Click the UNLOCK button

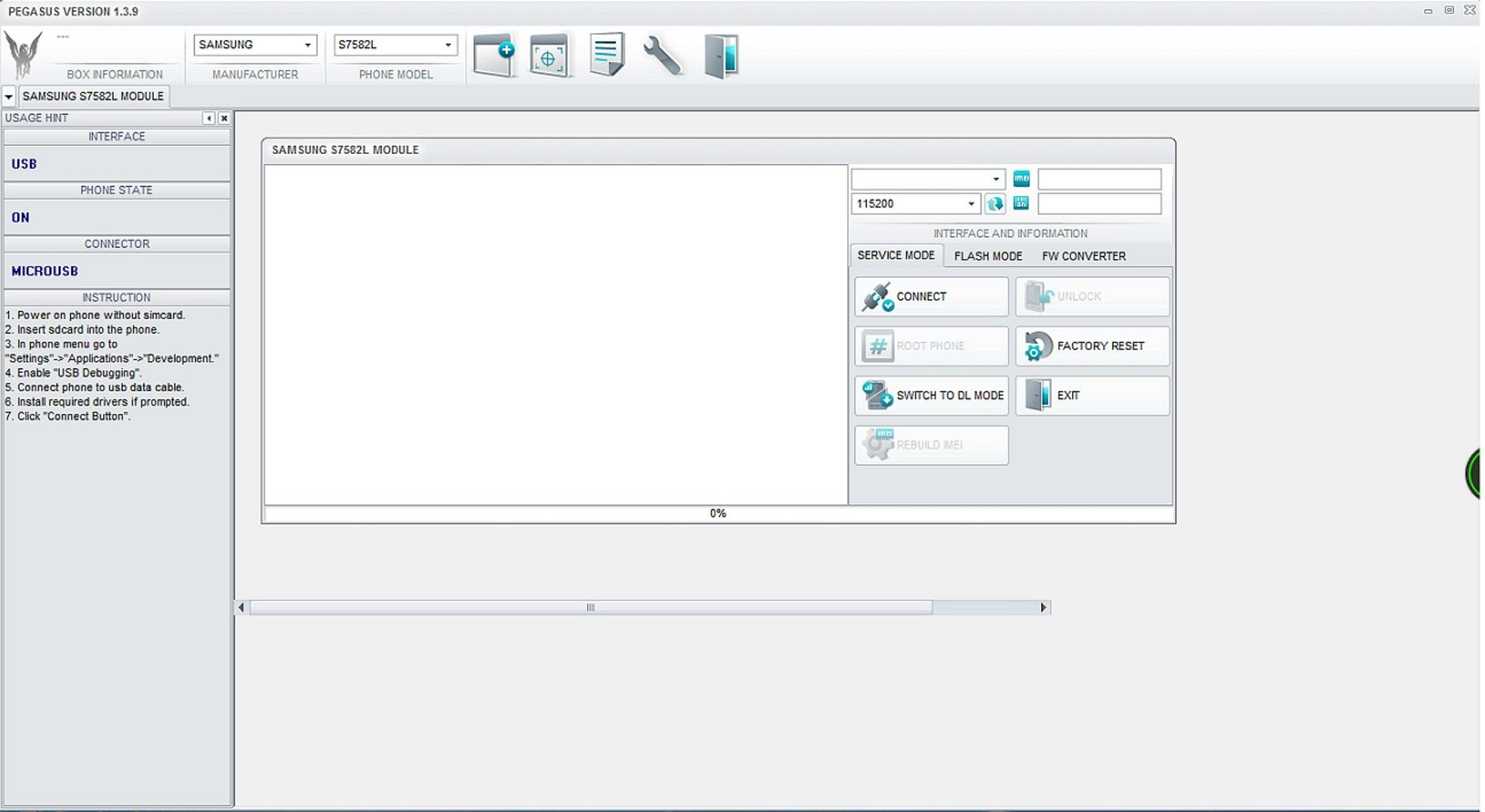(1092, 297)
